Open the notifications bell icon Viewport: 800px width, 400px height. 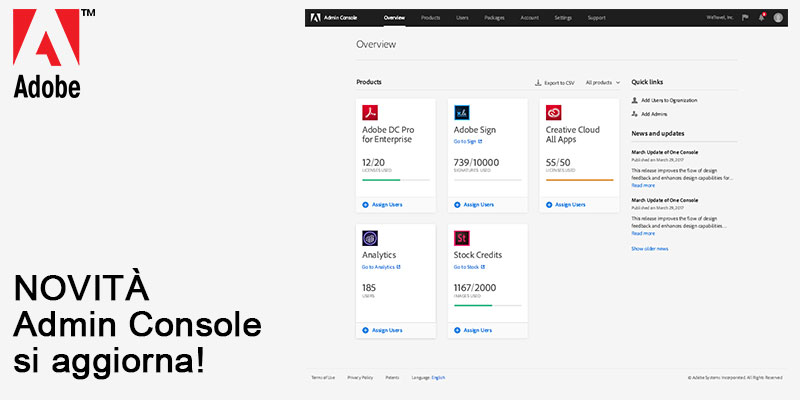762,17
